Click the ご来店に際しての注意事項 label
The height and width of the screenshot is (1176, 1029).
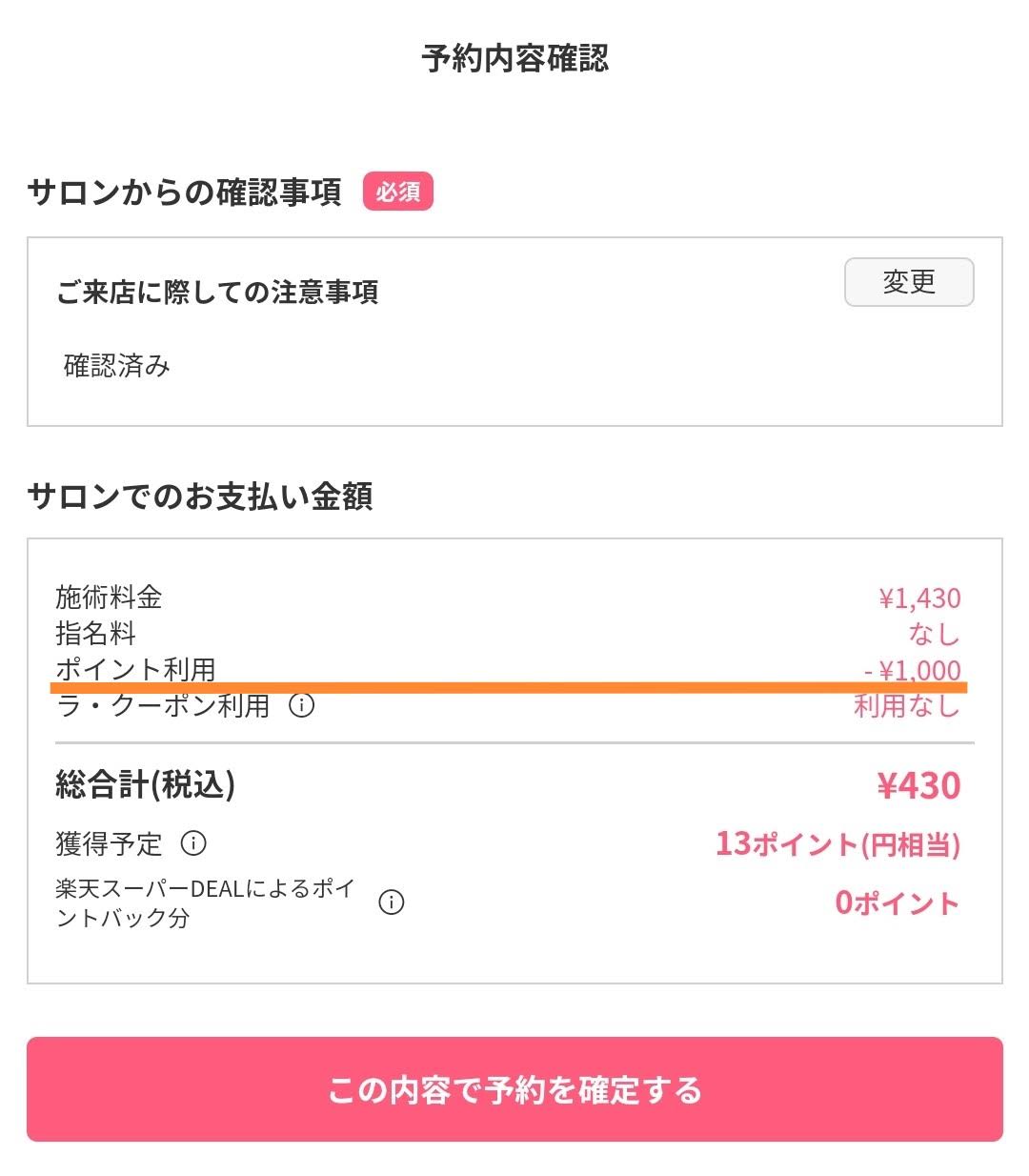217,292
